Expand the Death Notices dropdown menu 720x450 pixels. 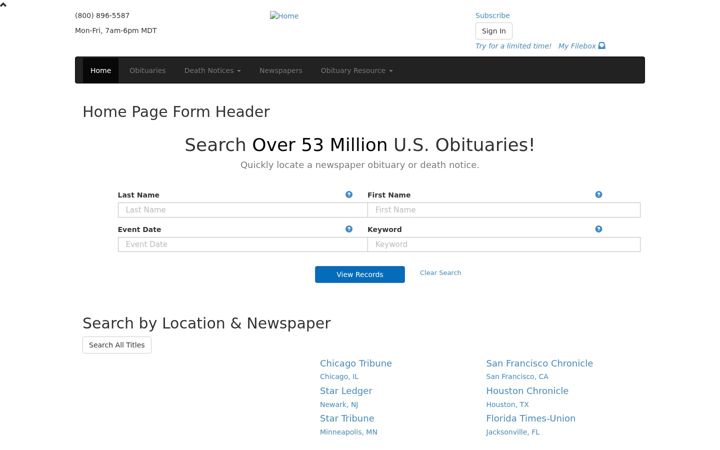point(212,70)
